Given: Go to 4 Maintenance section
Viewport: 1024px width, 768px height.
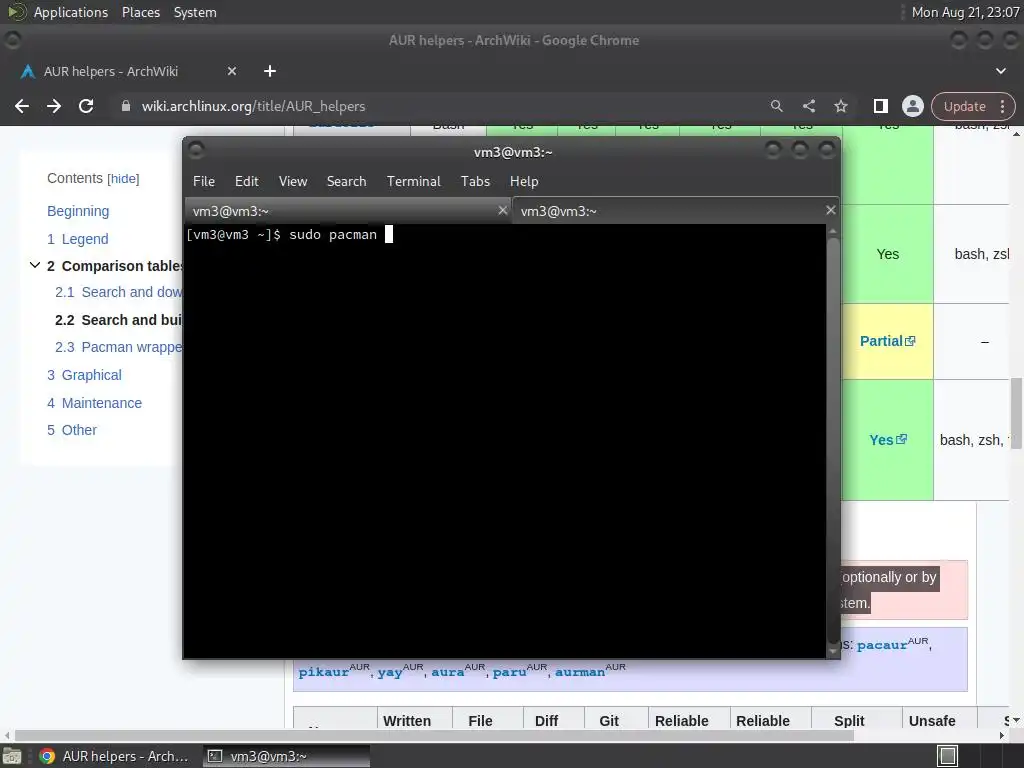Looking at the screenshot, I should pos(94,403).
